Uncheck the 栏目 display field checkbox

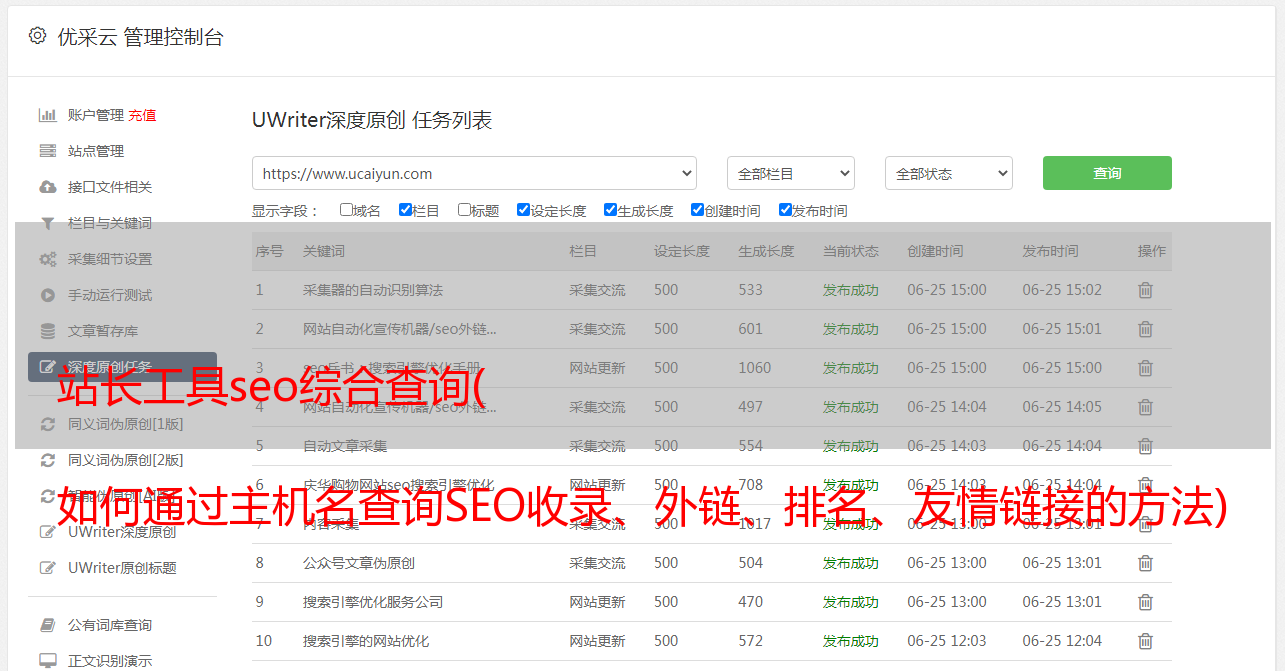pyautogui.click(x=405, y=210)
